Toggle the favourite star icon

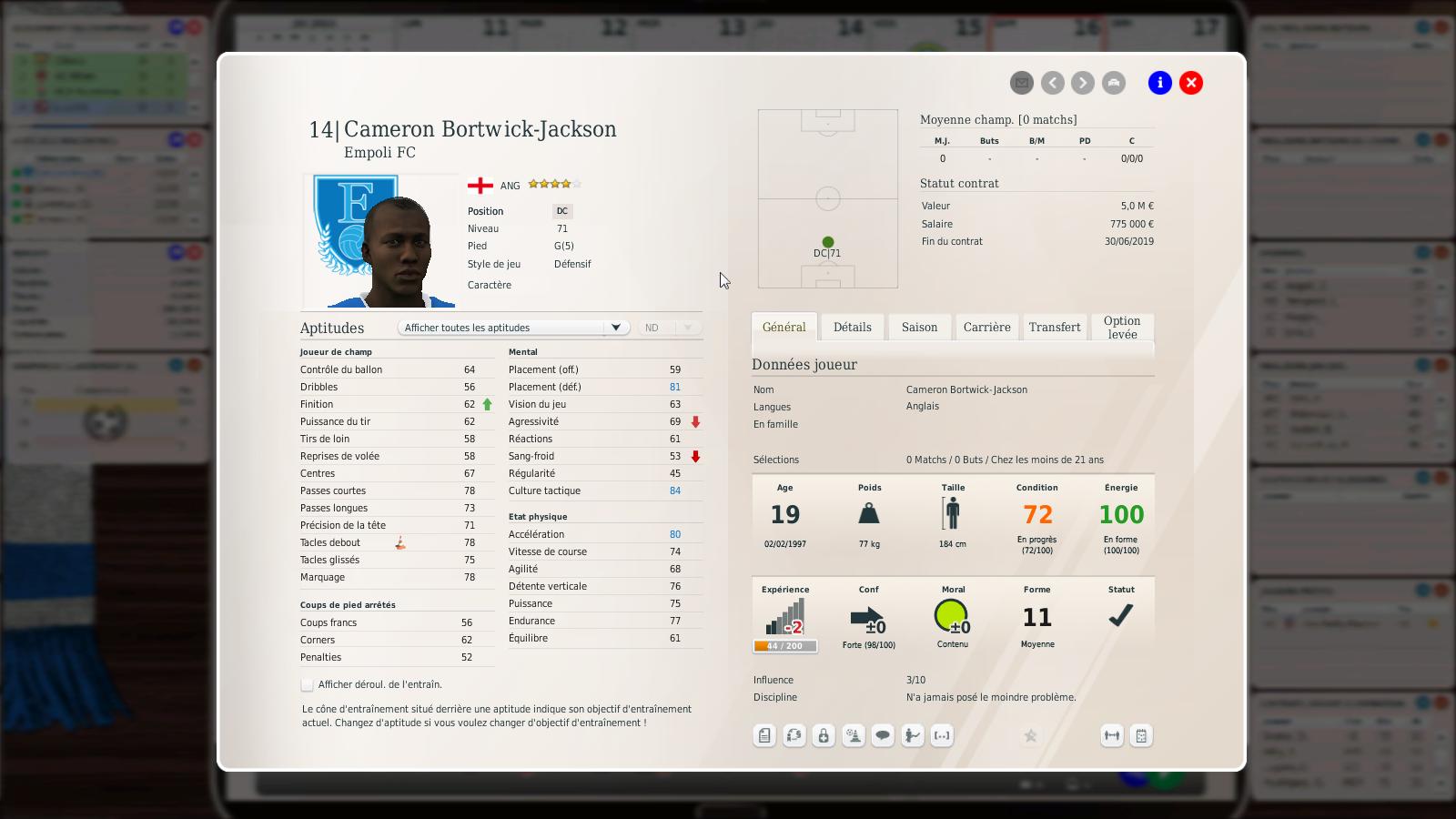point(1030,735)
